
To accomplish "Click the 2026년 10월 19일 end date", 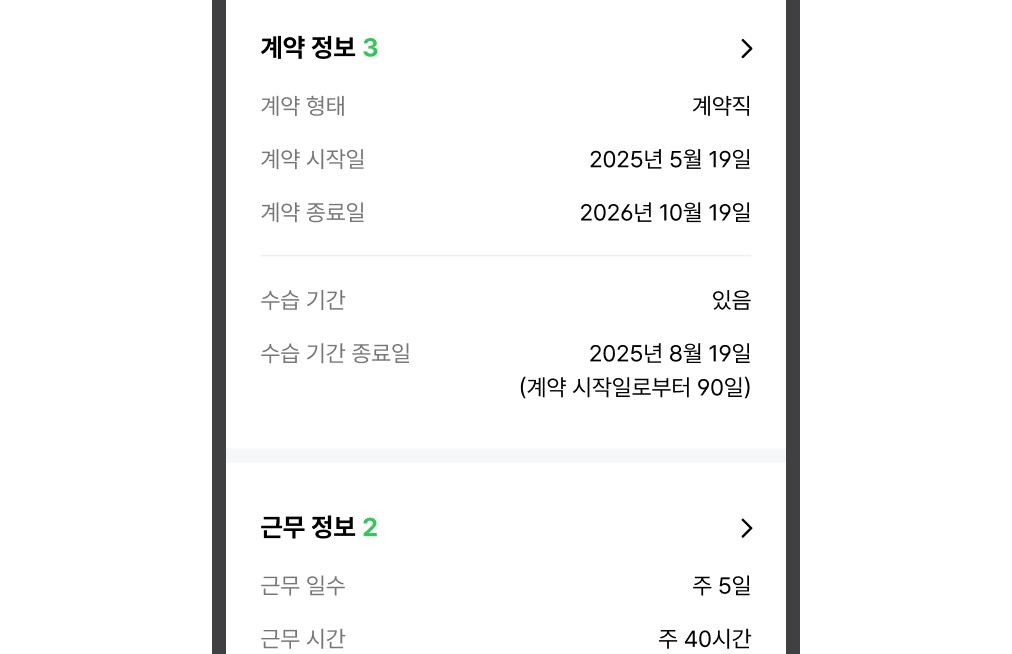I will 665,212.
